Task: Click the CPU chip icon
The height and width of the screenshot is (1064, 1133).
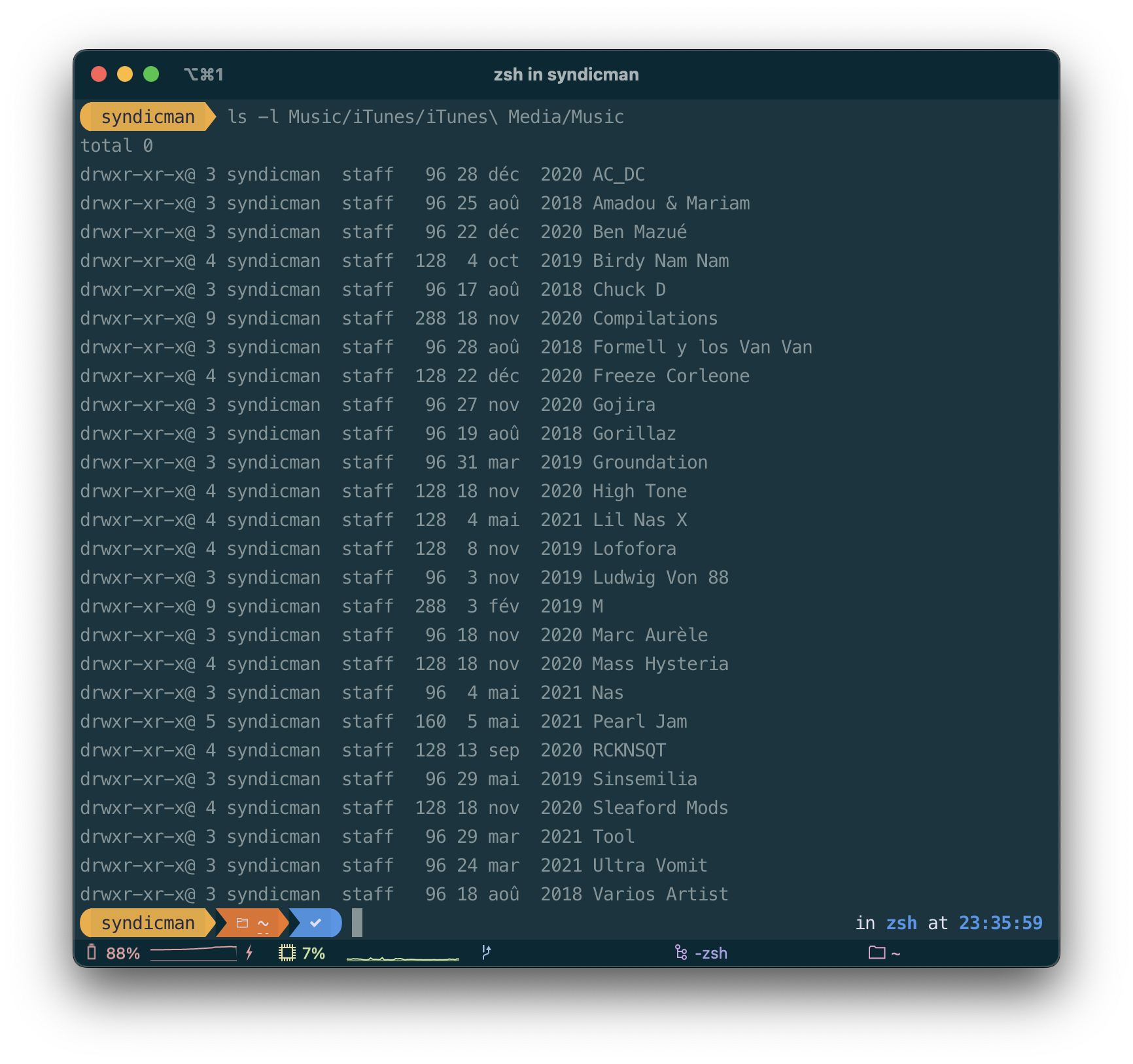Action: tap(287, 953)
